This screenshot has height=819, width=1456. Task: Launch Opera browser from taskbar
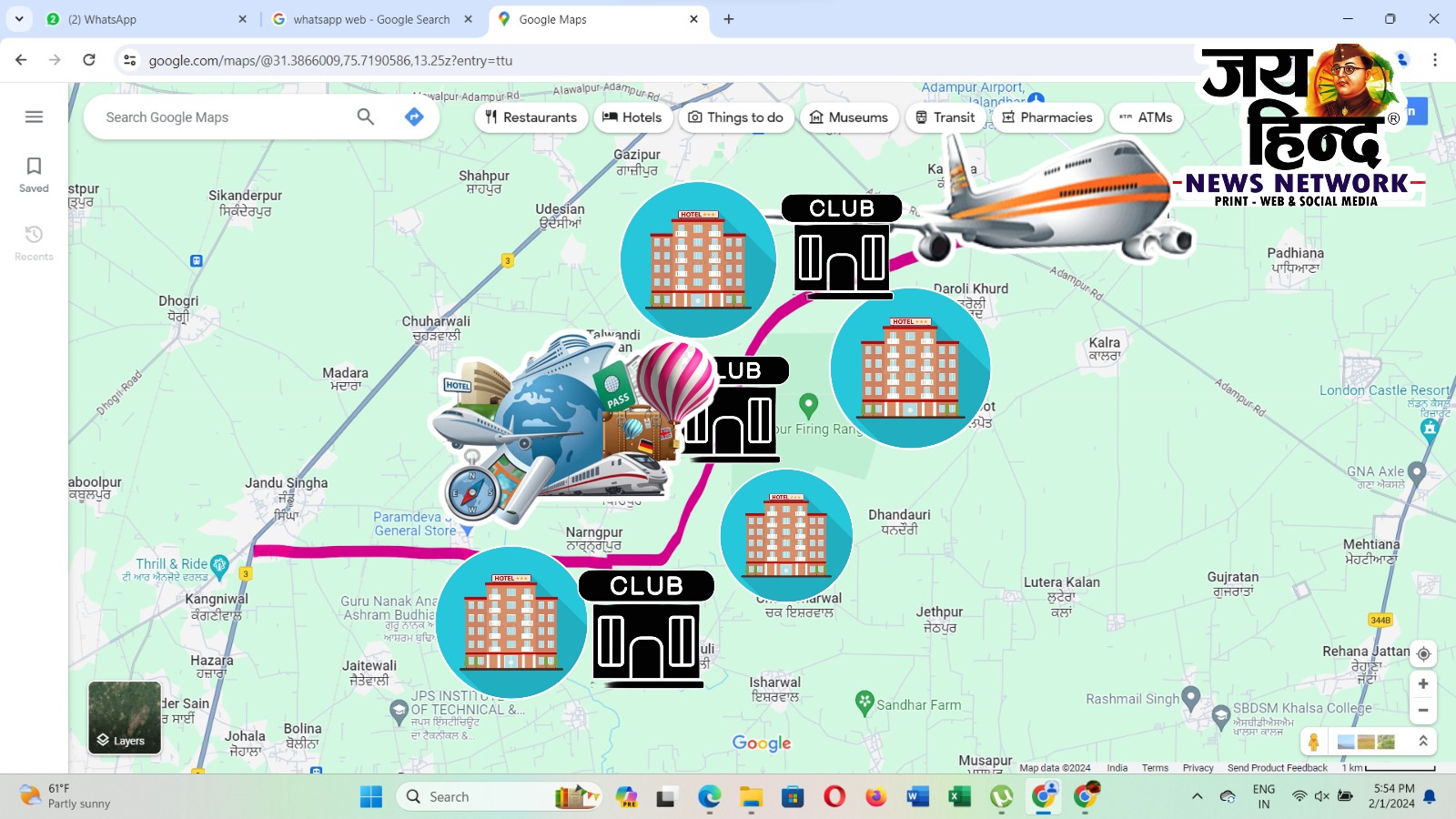pos(834,797)
